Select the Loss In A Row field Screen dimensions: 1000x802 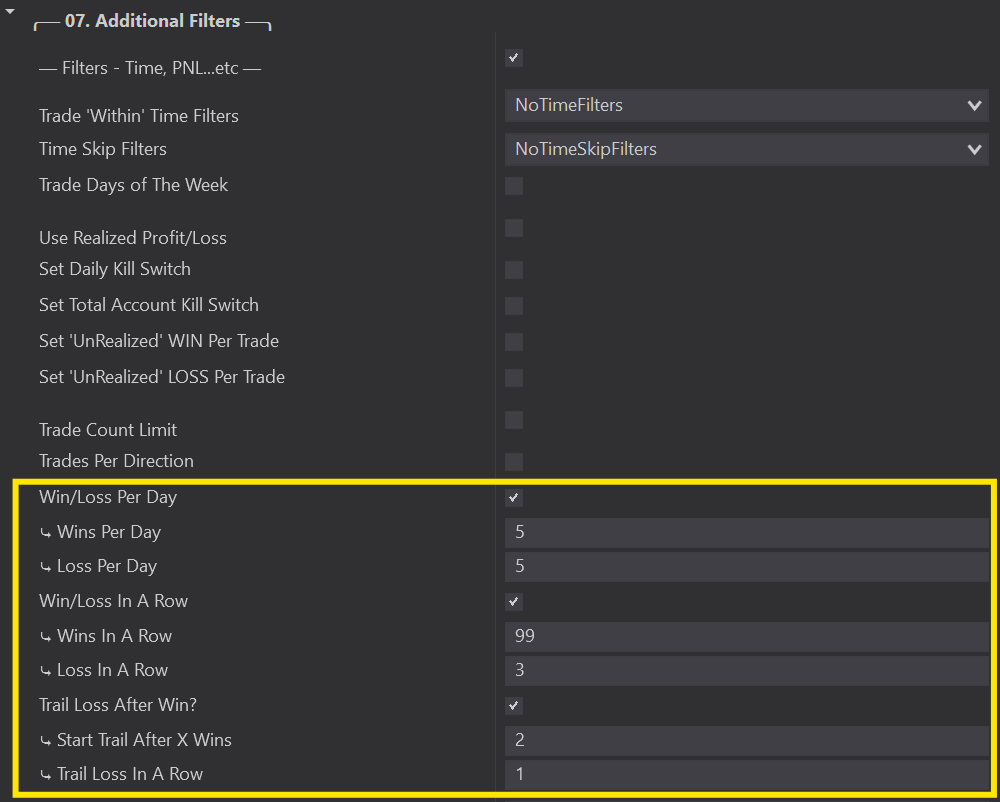[x=746, y=670]
